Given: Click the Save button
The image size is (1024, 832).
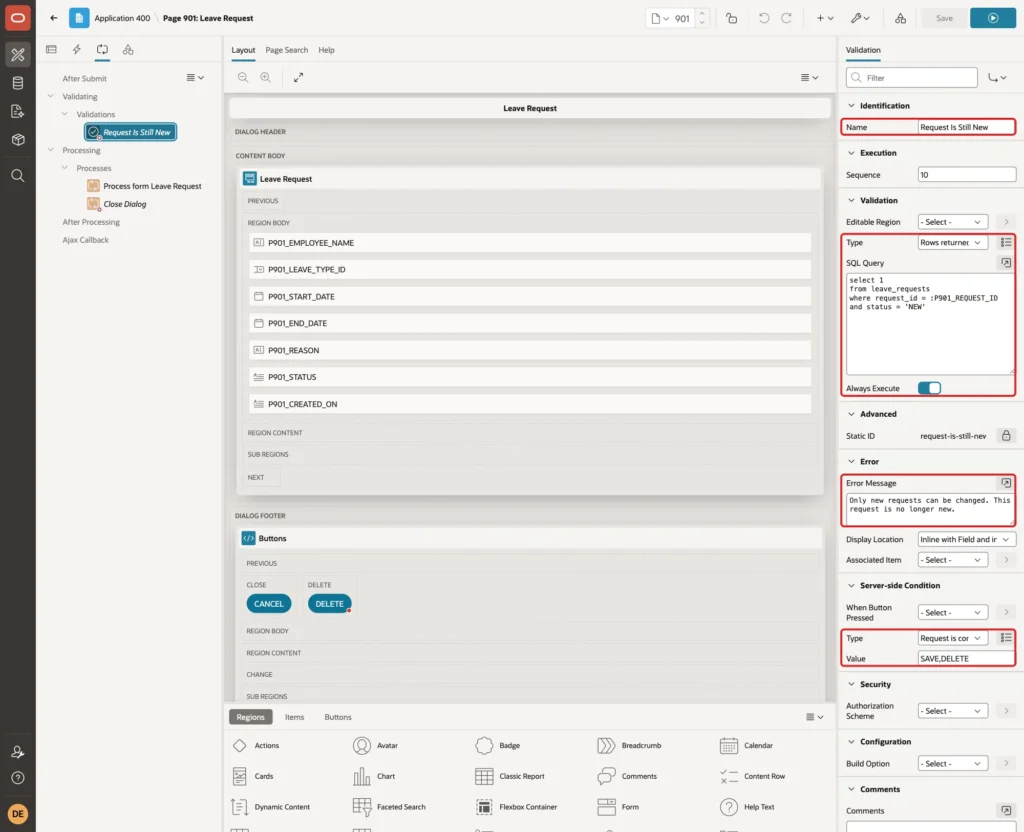Looking at the screenshot, I should pyautogui.click(x=944, y=18).
